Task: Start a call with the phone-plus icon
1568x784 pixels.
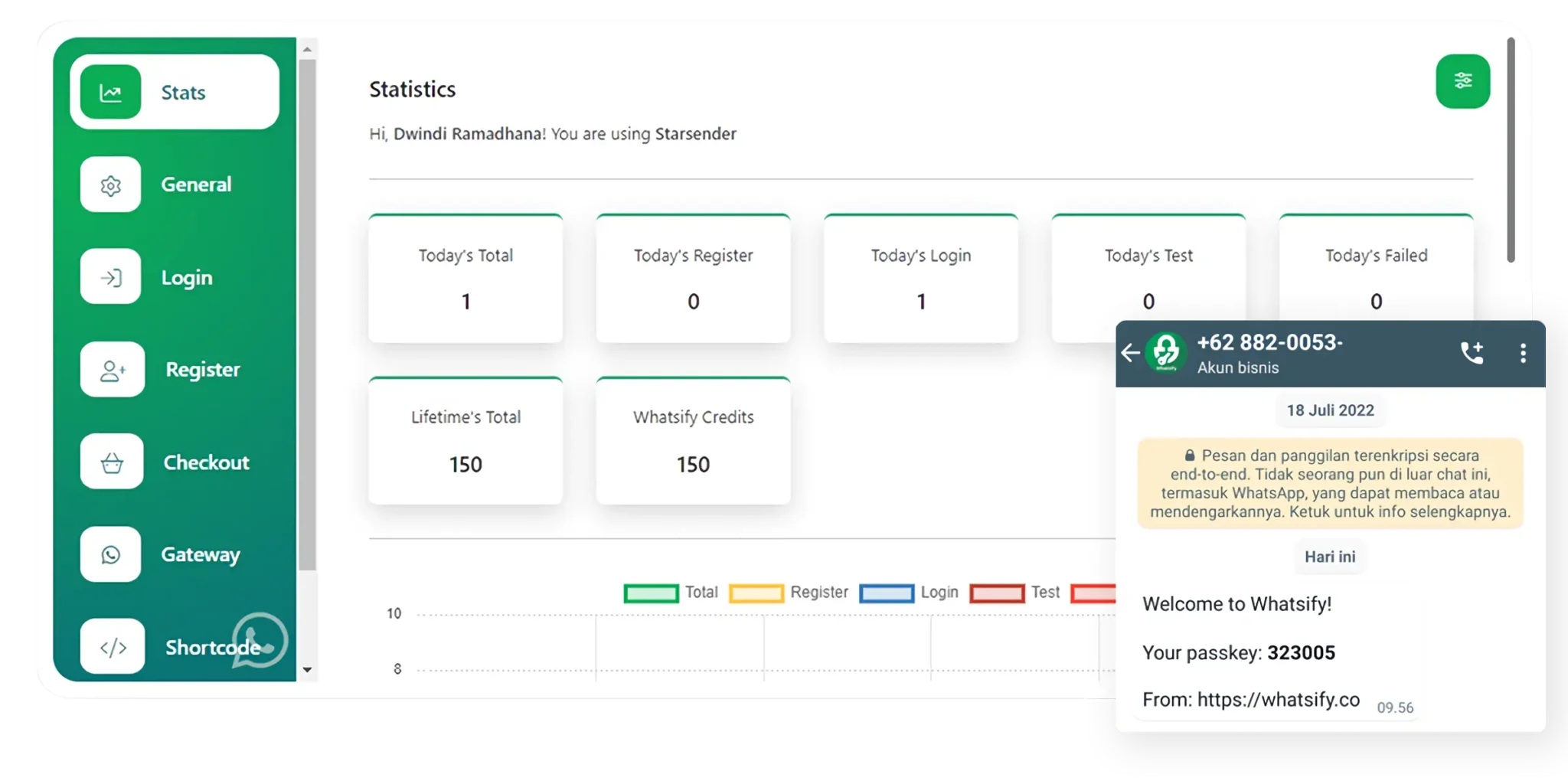Action: point(1472,353)
